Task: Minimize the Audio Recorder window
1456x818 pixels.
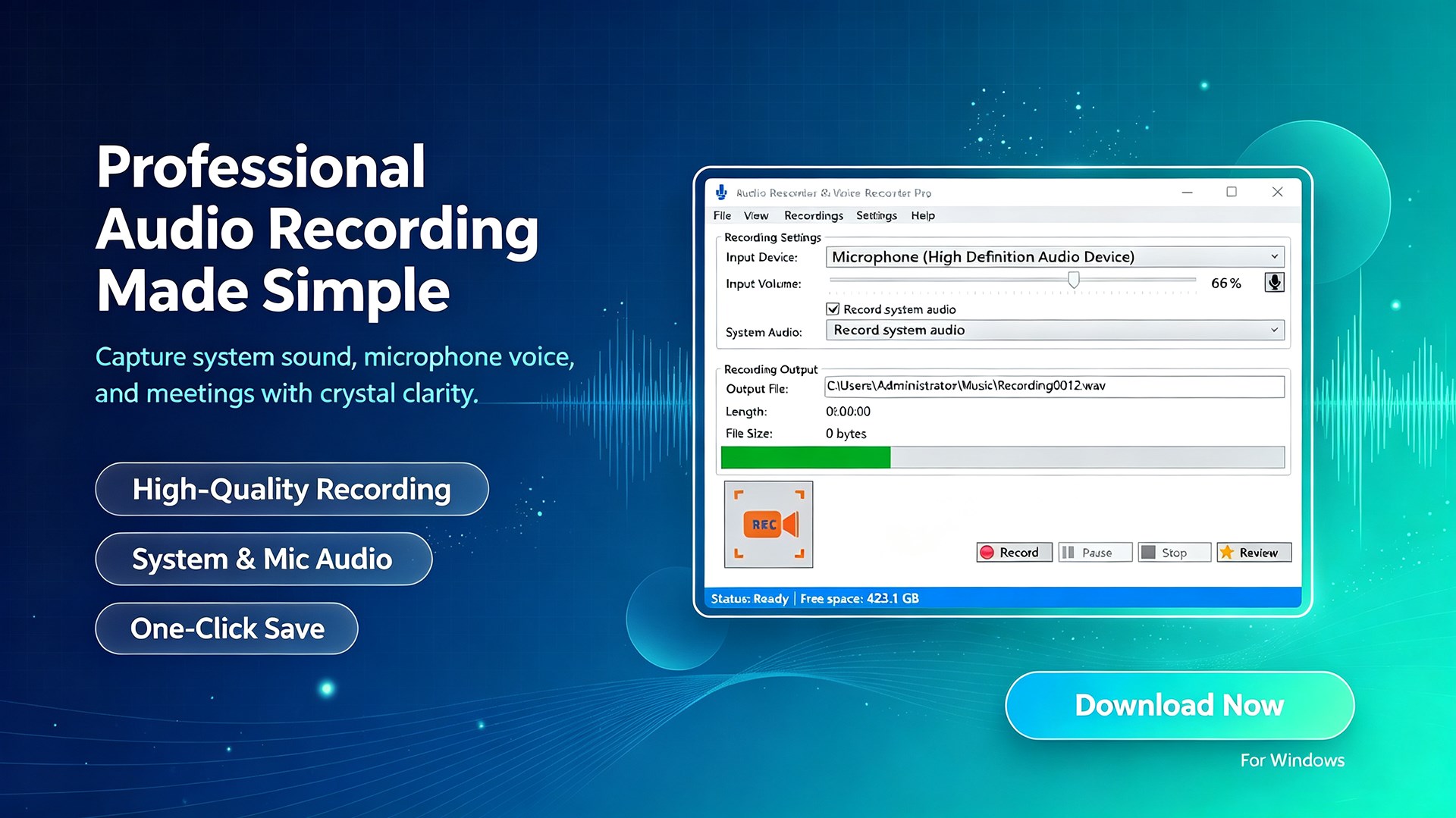Action: coord(1187,193)
